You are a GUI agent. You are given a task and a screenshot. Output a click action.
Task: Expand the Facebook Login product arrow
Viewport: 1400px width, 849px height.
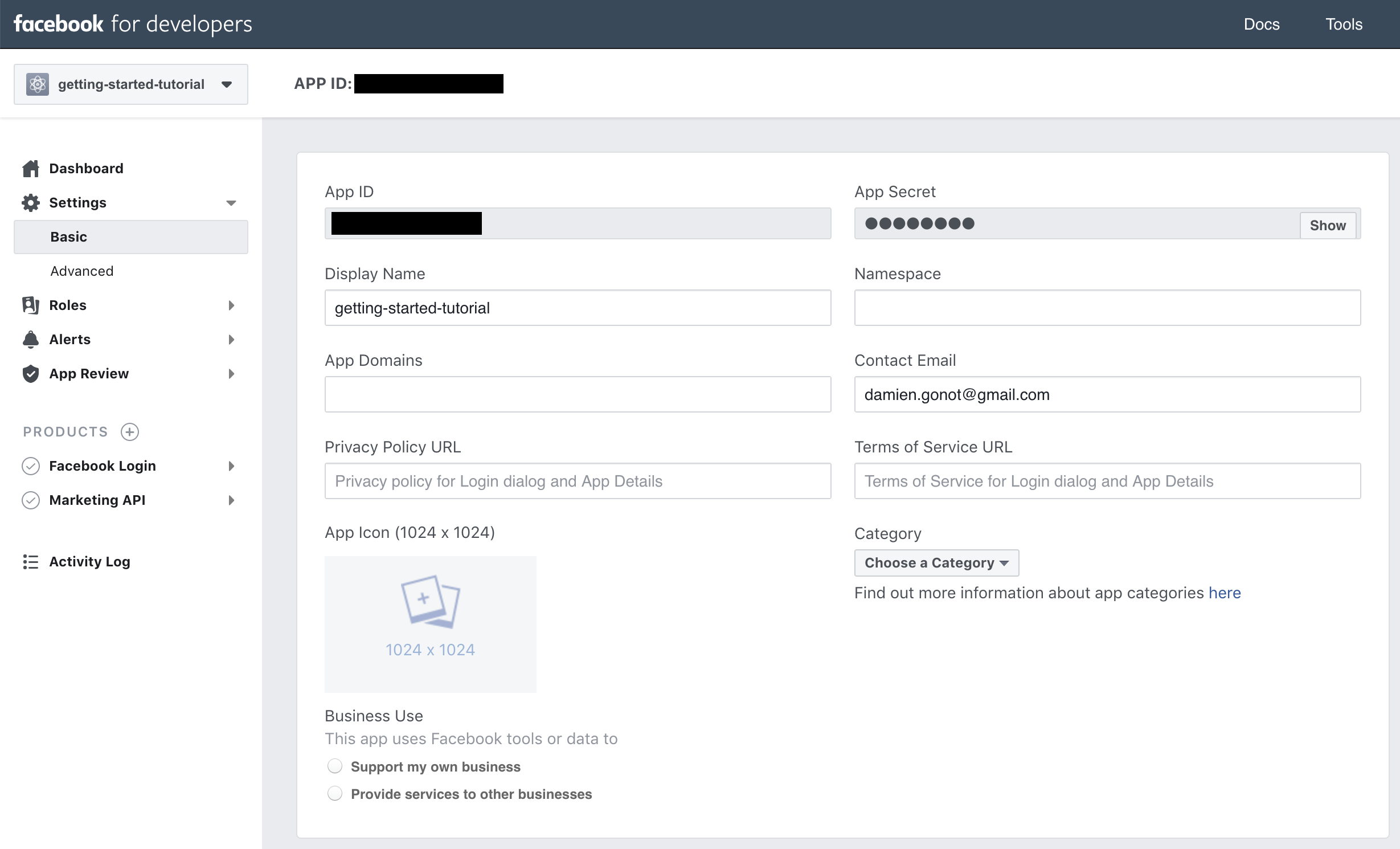coord(231,466)
